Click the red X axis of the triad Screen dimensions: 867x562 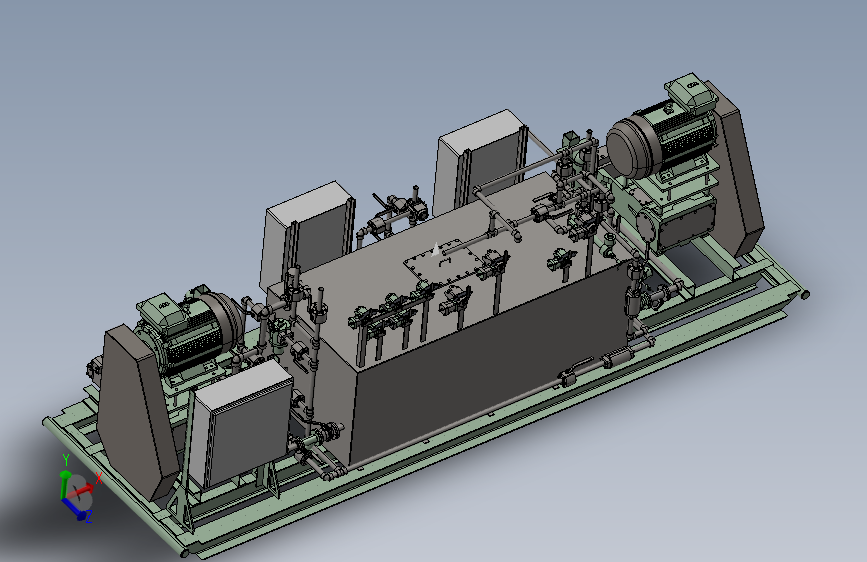[x=83, y=490]
